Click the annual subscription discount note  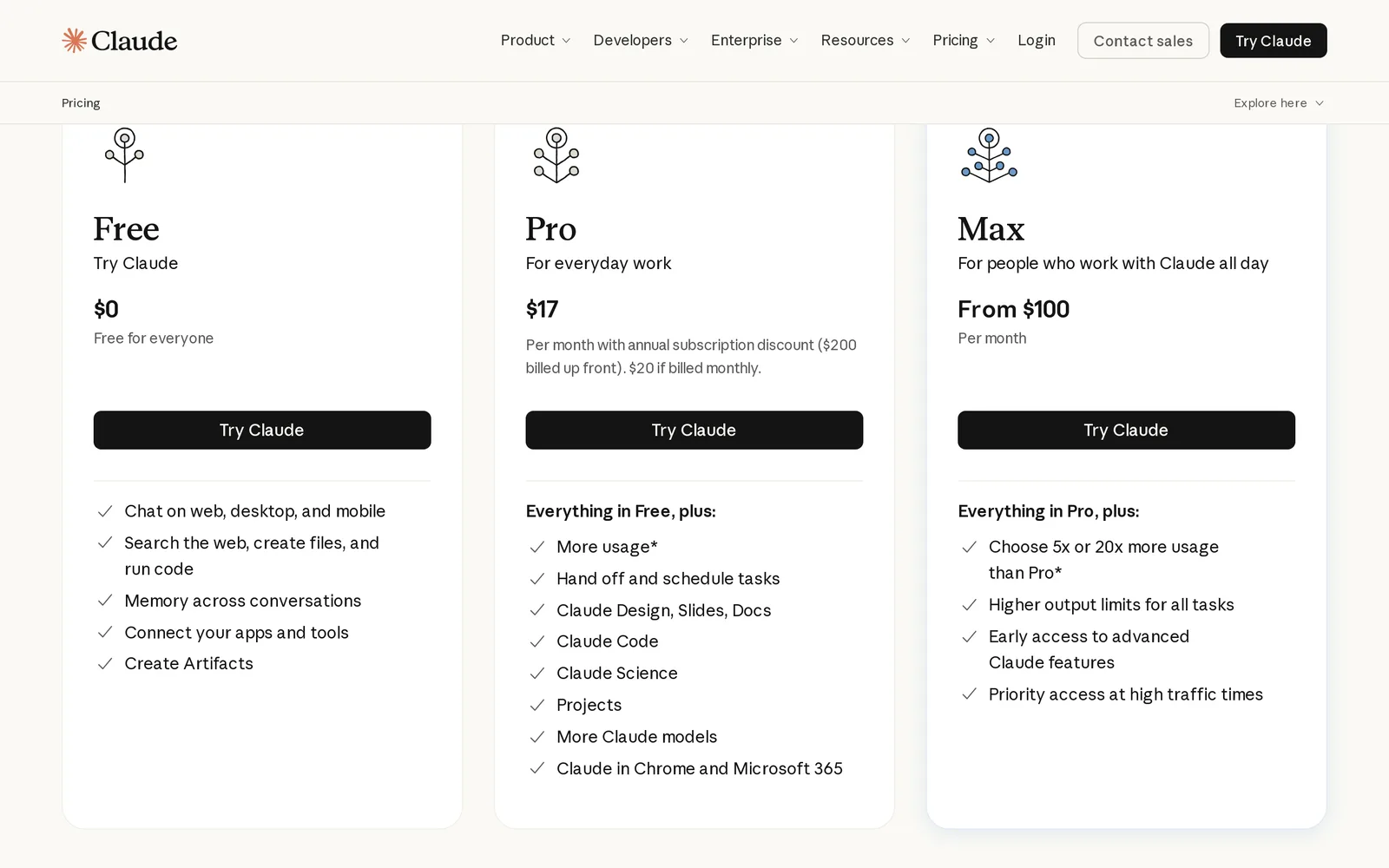[x=691, y=356]
